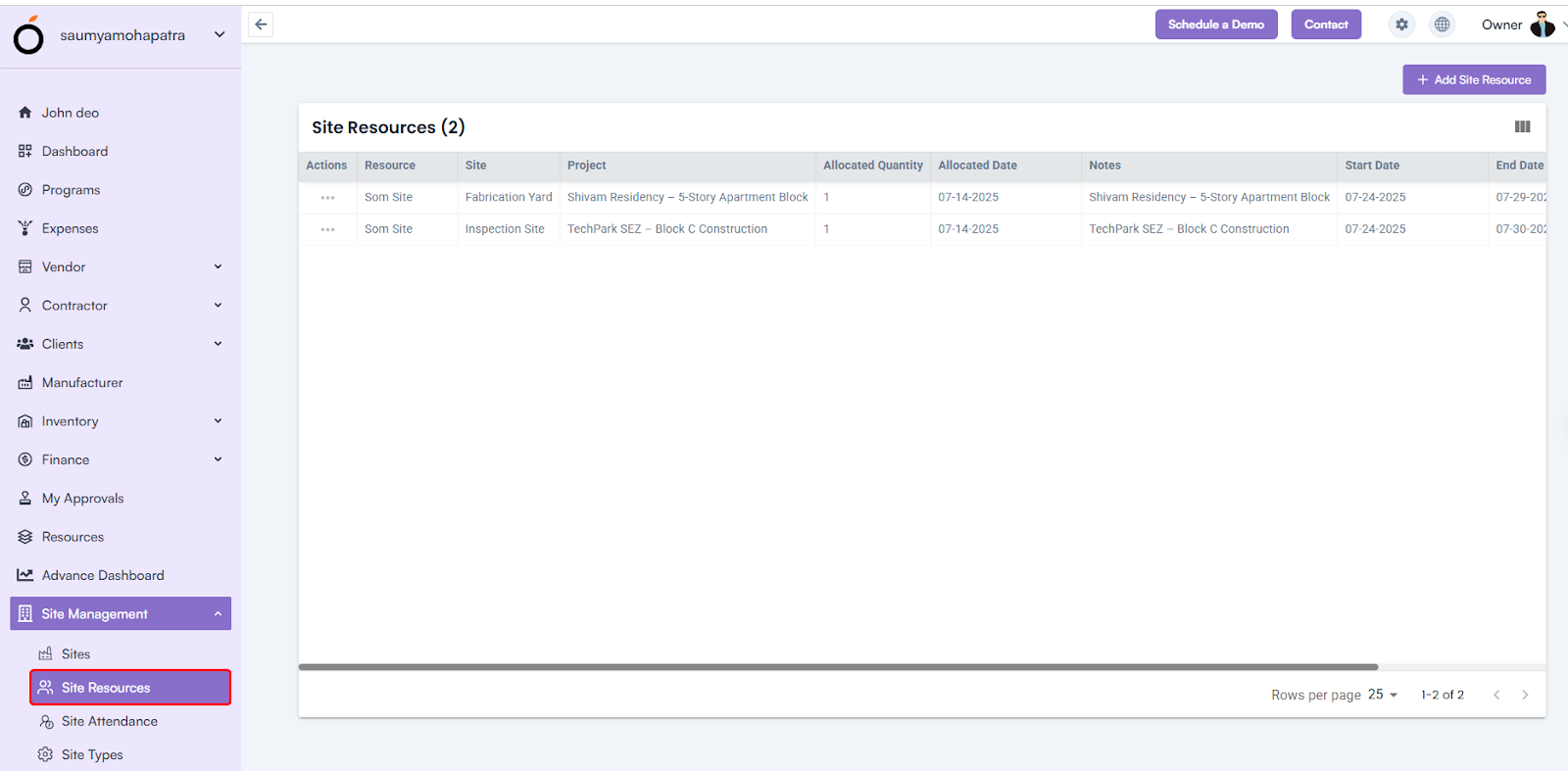Click the Vendor icon in sidebar

(x=25, y=266)
